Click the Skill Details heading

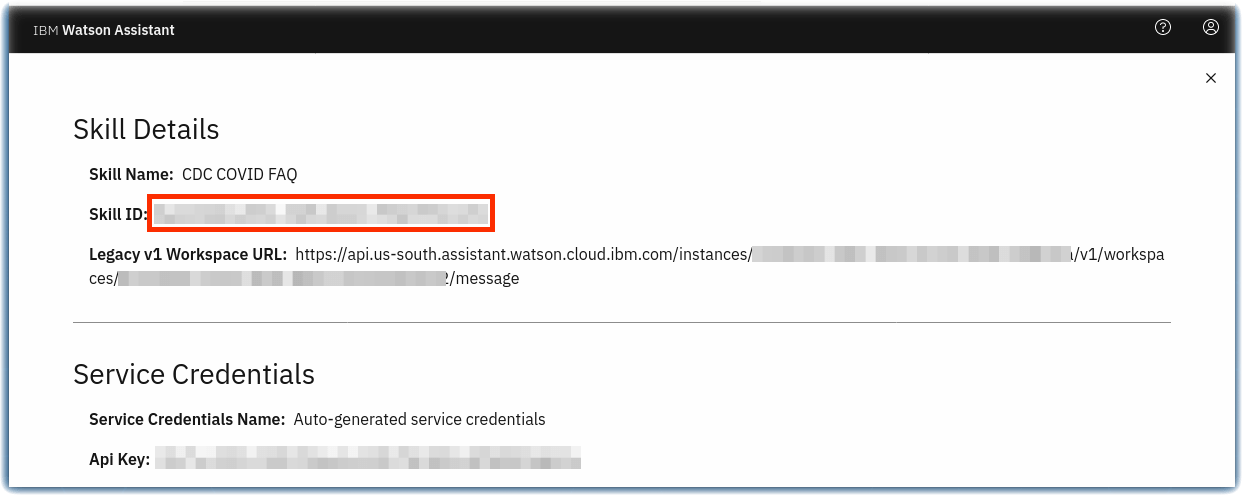pos(146,129)
